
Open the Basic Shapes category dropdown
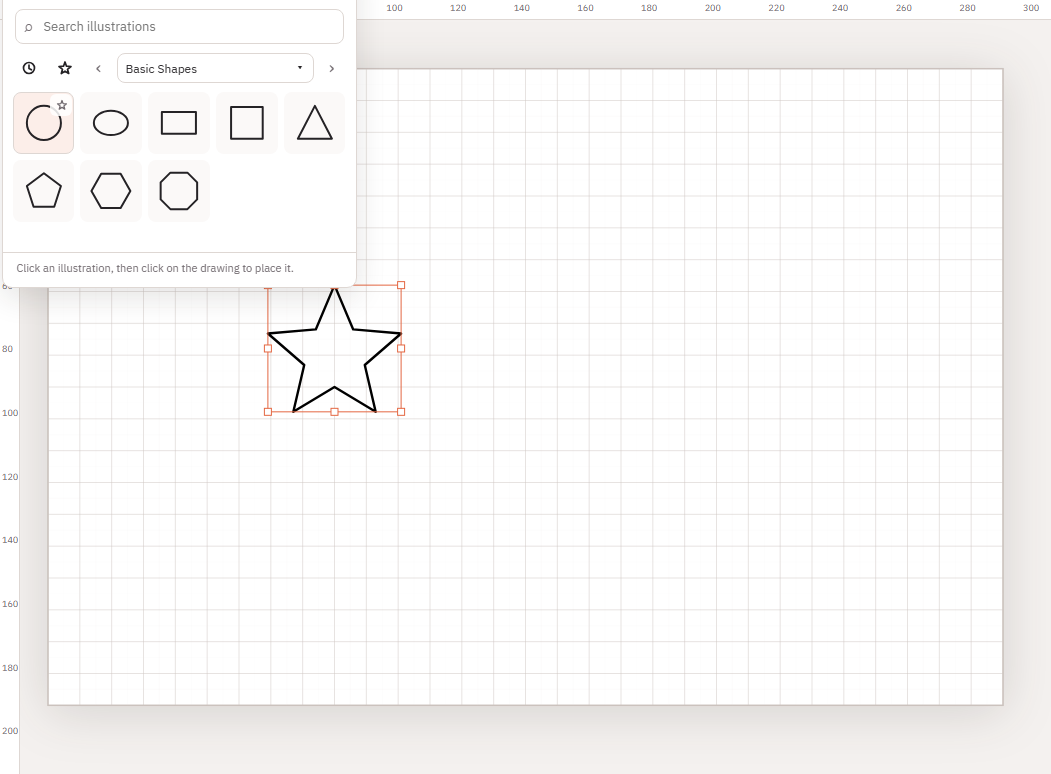click(215, 68)
